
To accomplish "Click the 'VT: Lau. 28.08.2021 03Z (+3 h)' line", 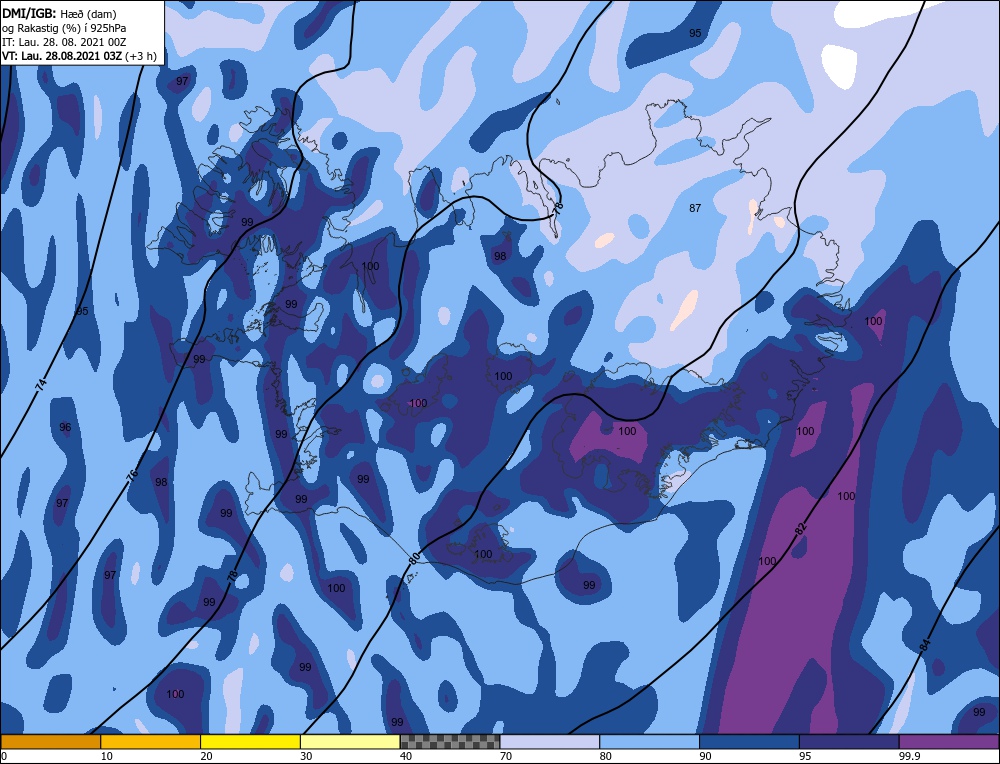I will (79, 56).
